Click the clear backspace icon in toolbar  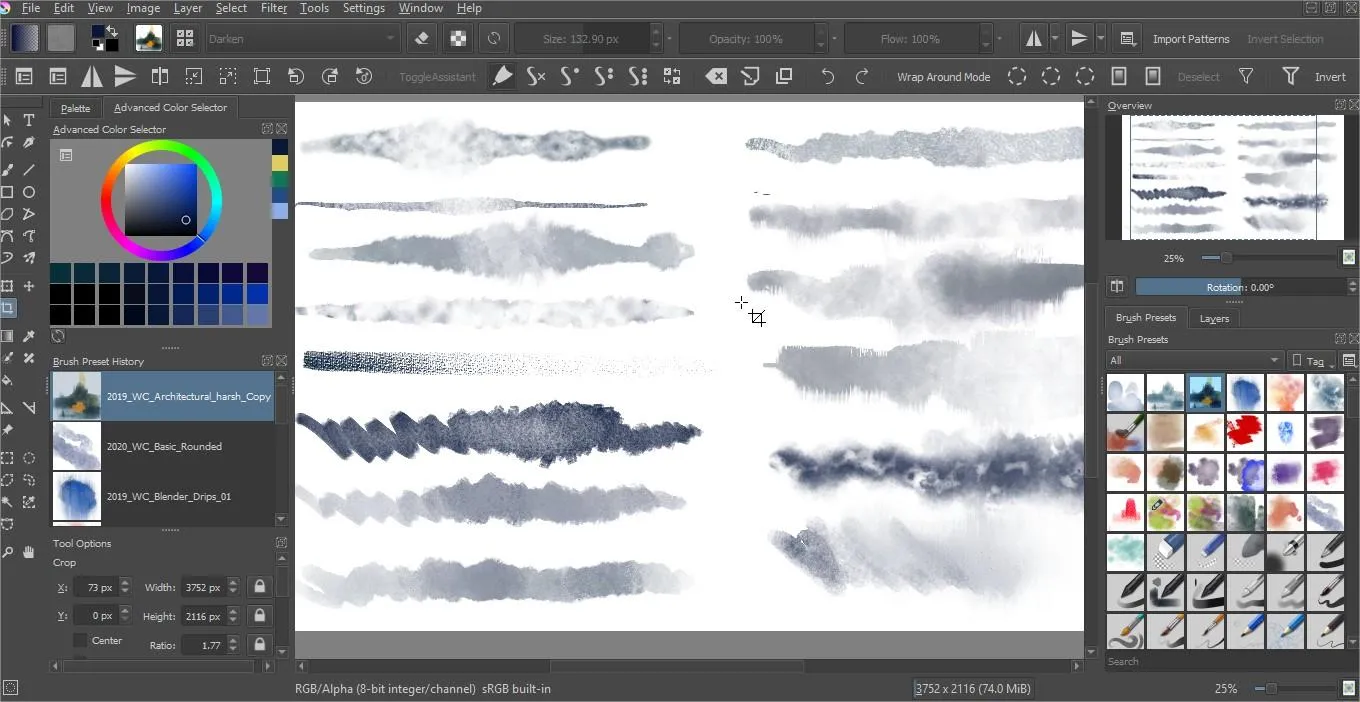(x=716, y=76)
